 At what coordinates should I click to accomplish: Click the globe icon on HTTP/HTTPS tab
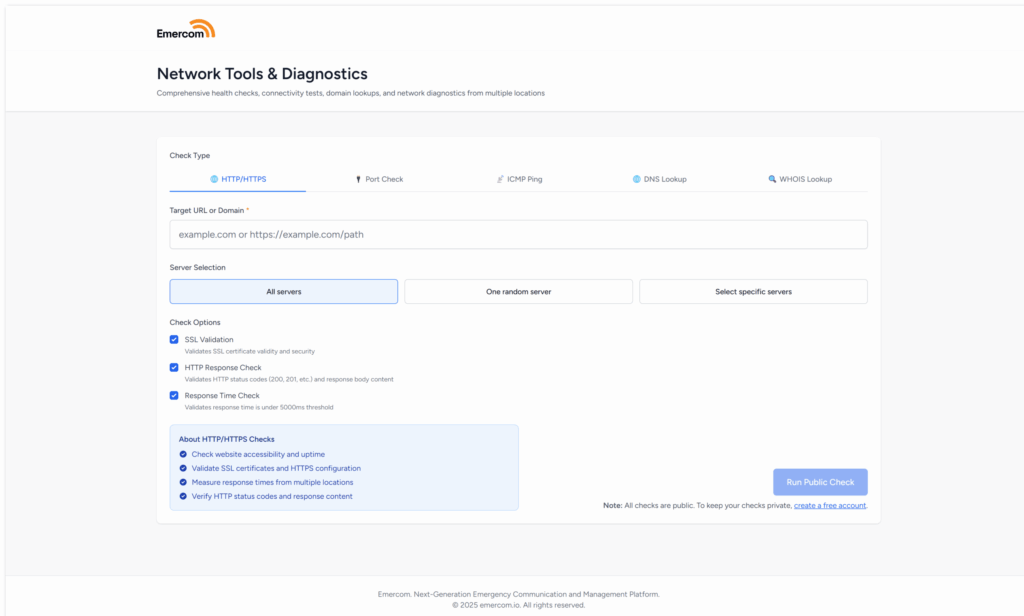pyautogui.click(x=213, y=179)
